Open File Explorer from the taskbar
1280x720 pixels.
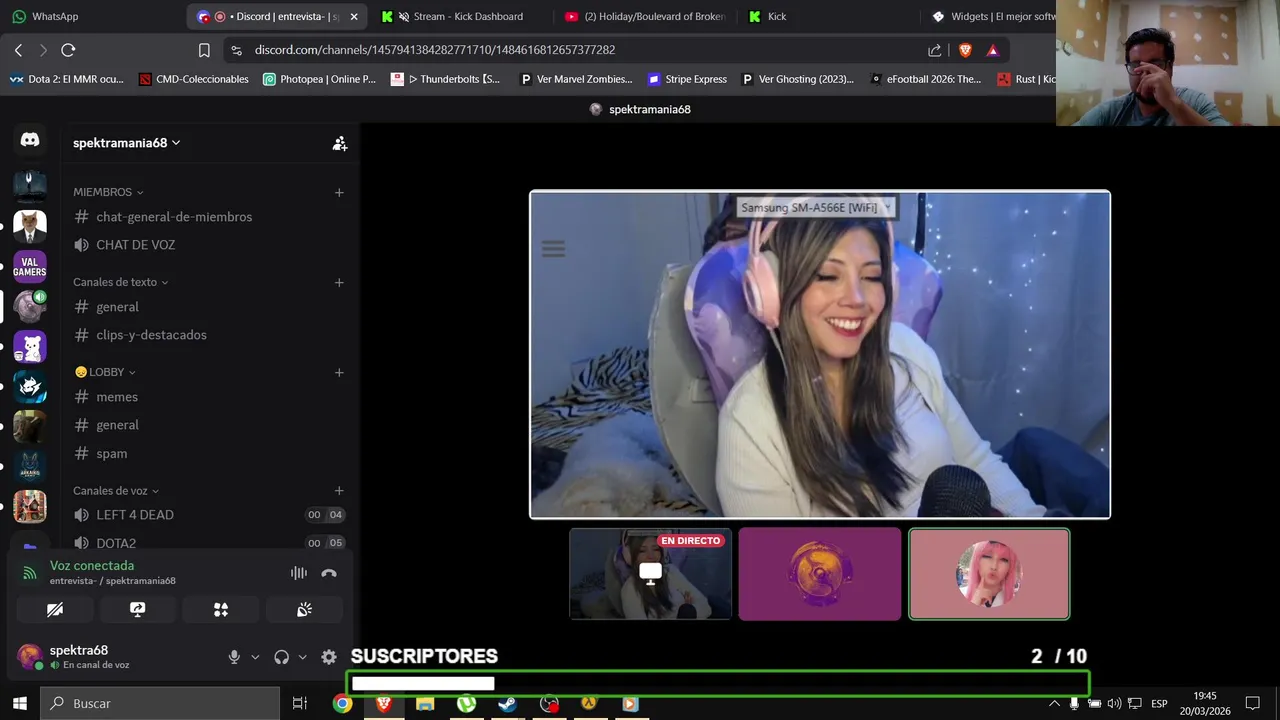click(x=425, y=704)
